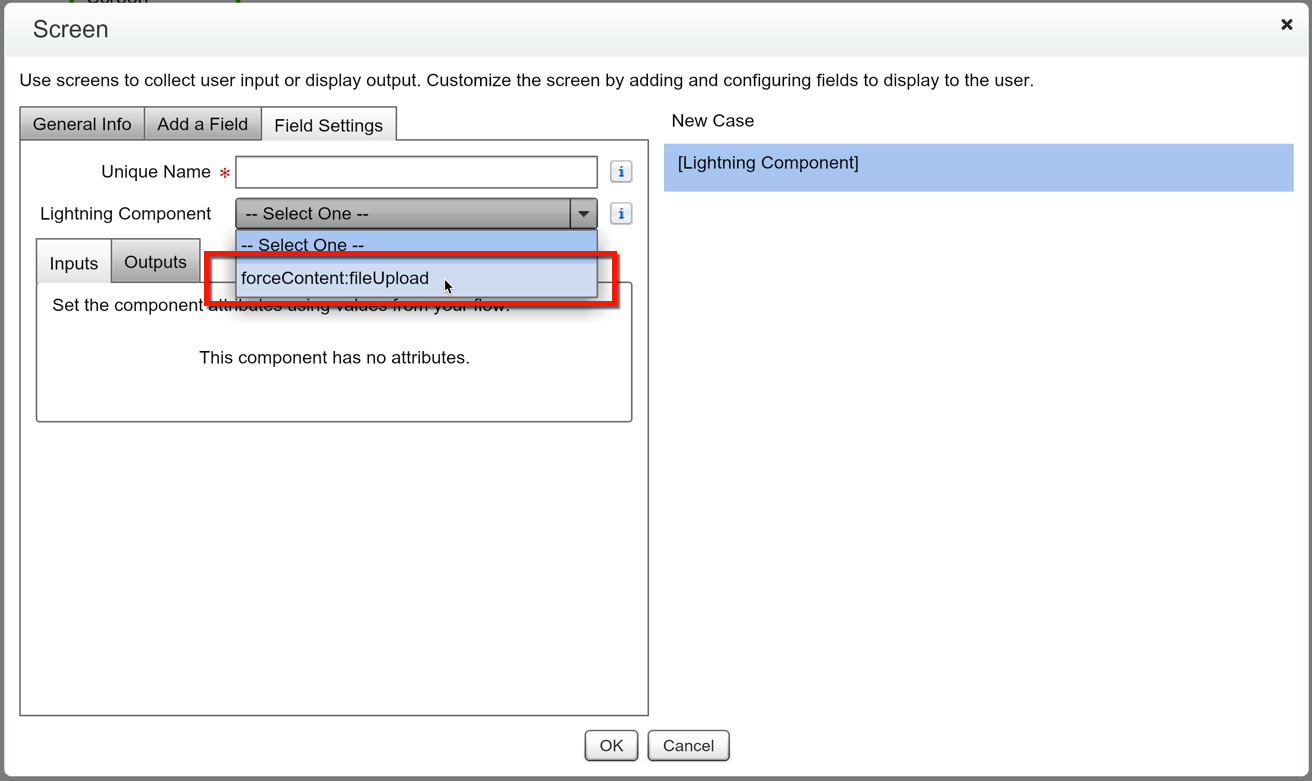Open the Inputs tab
Viewport: 1312px width, 781px height.
(72, 263)
